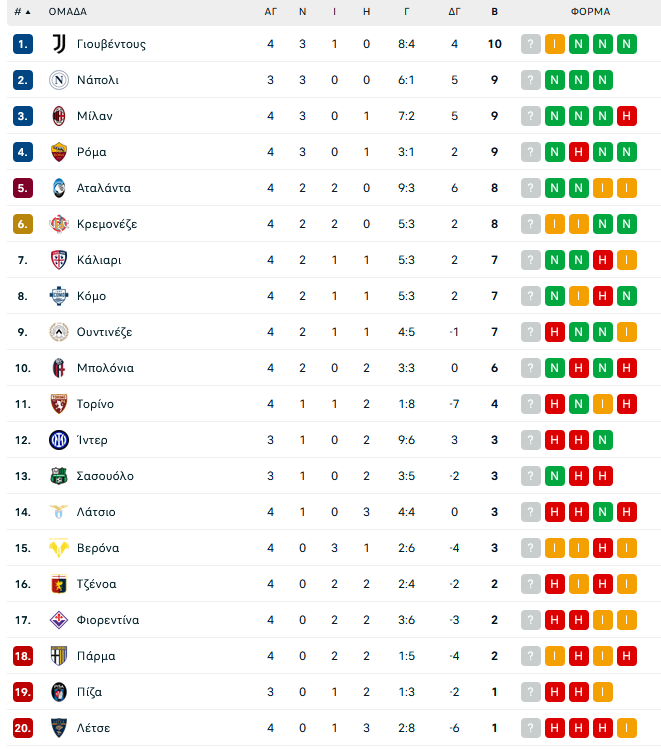Open the Γιουβέντους team link

coord(111,44)
